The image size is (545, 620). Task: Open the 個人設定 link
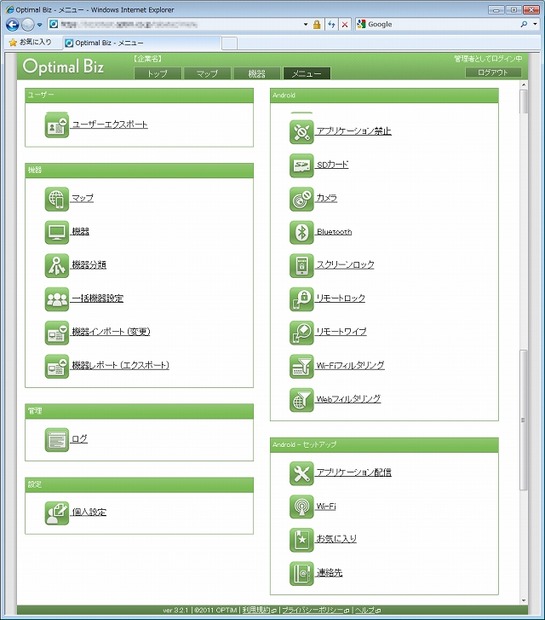pyautogui.click(x=89, y=512)
